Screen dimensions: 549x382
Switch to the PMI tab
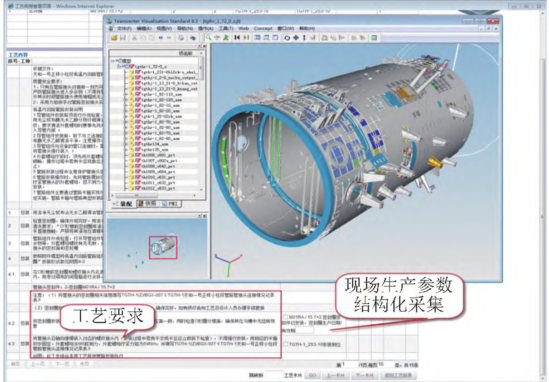(x=170, y=204)
